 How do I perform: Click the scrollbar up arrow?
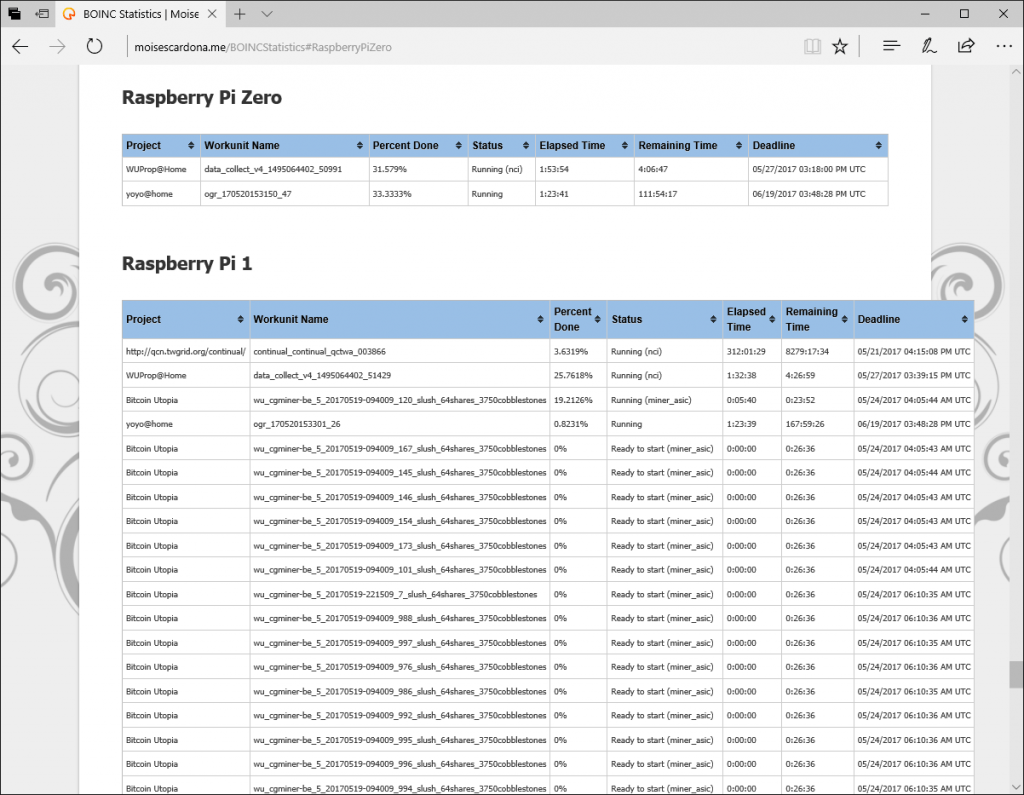click(1016, 71)
